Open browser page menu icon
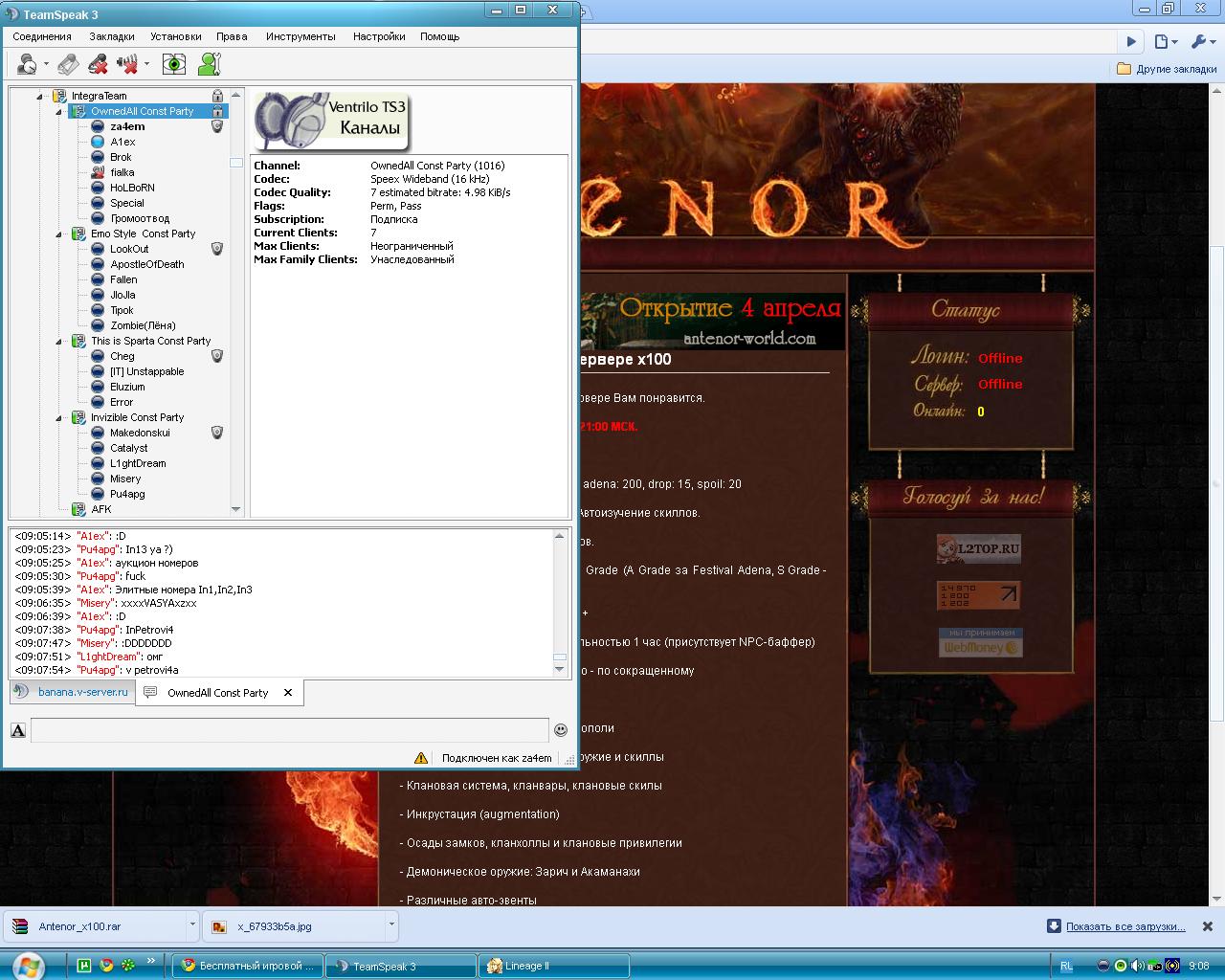1225x980 pixels. point(1165,41)
